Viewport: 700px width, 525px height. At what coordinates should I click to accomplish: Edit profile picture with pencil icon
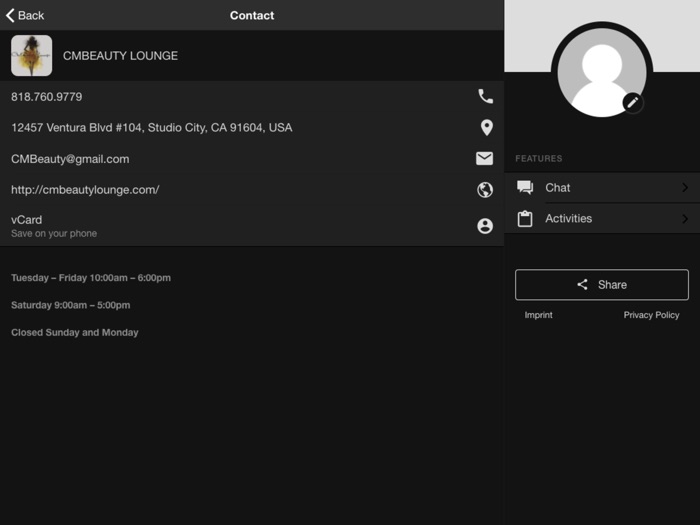632,102
